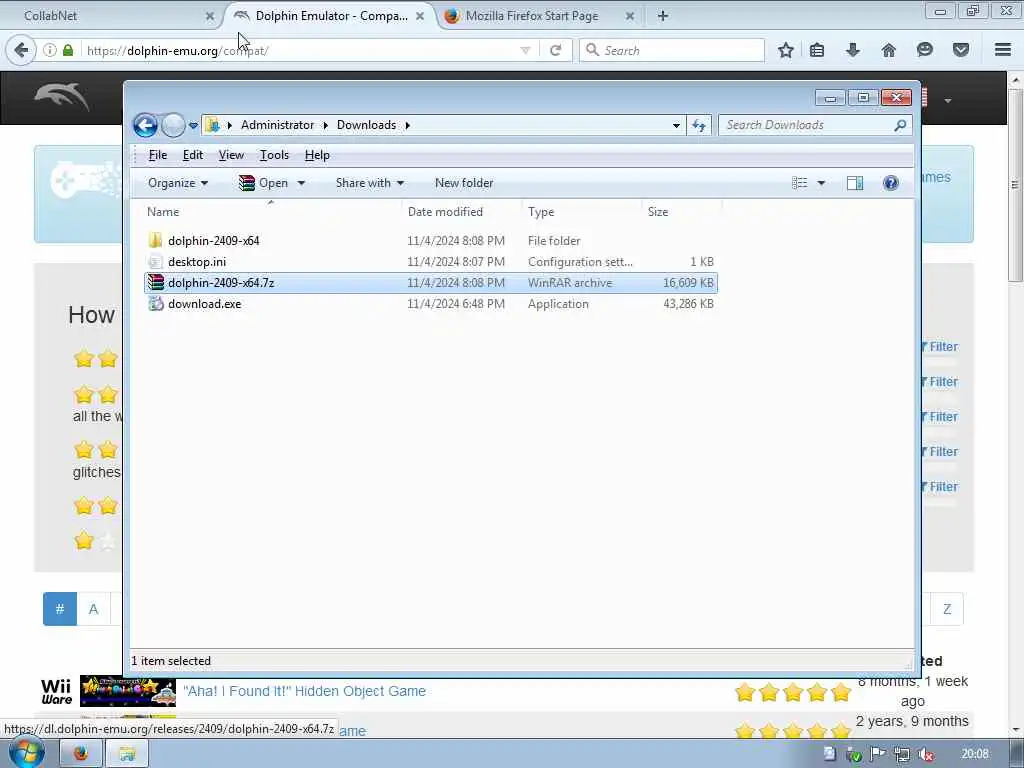Click the Firefox Search box
Image resolution: width=1024 pixels, height=768 pixels.
672,50
